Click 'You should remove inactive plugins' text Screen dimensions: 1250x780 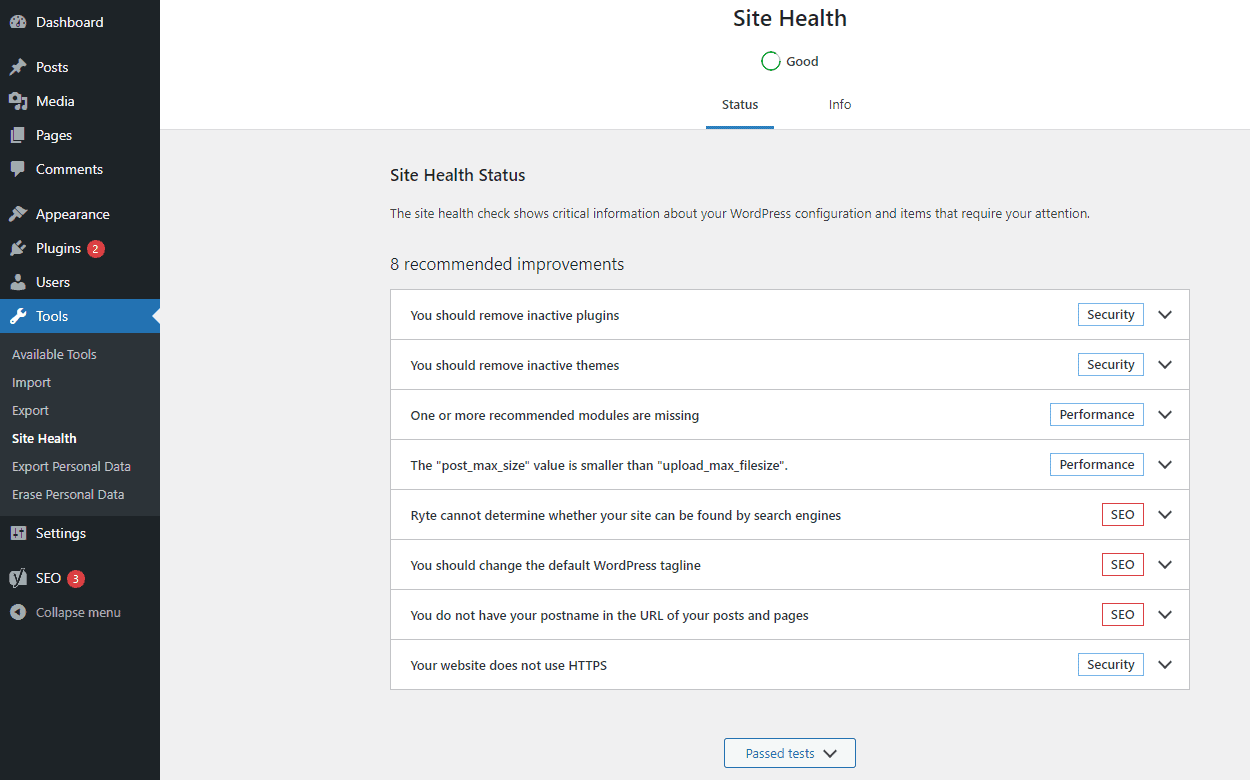(515, 315)
